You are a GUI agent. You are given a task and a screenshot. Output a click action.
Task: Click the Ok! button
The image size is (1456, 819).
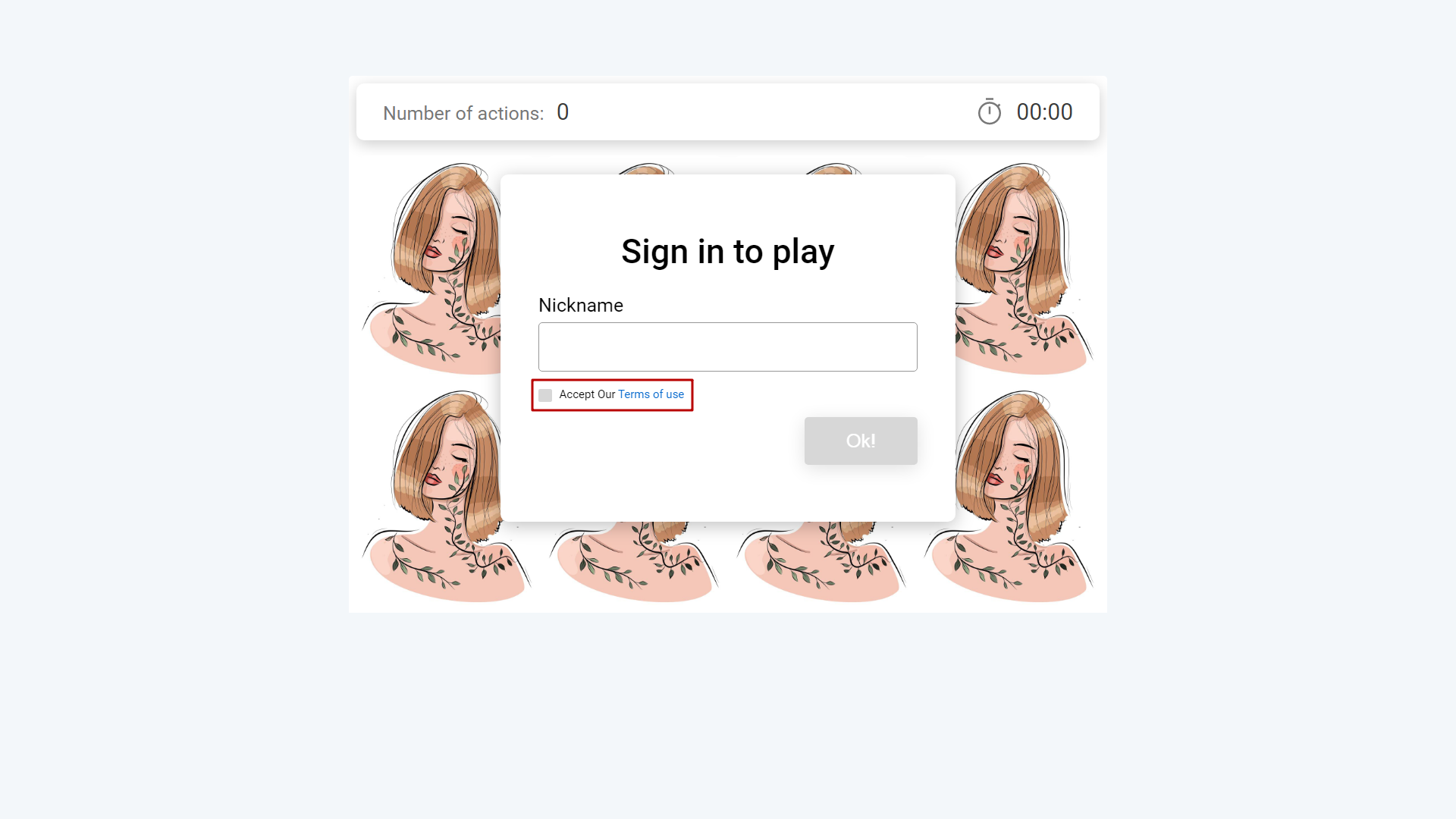[x=861, y=441]
